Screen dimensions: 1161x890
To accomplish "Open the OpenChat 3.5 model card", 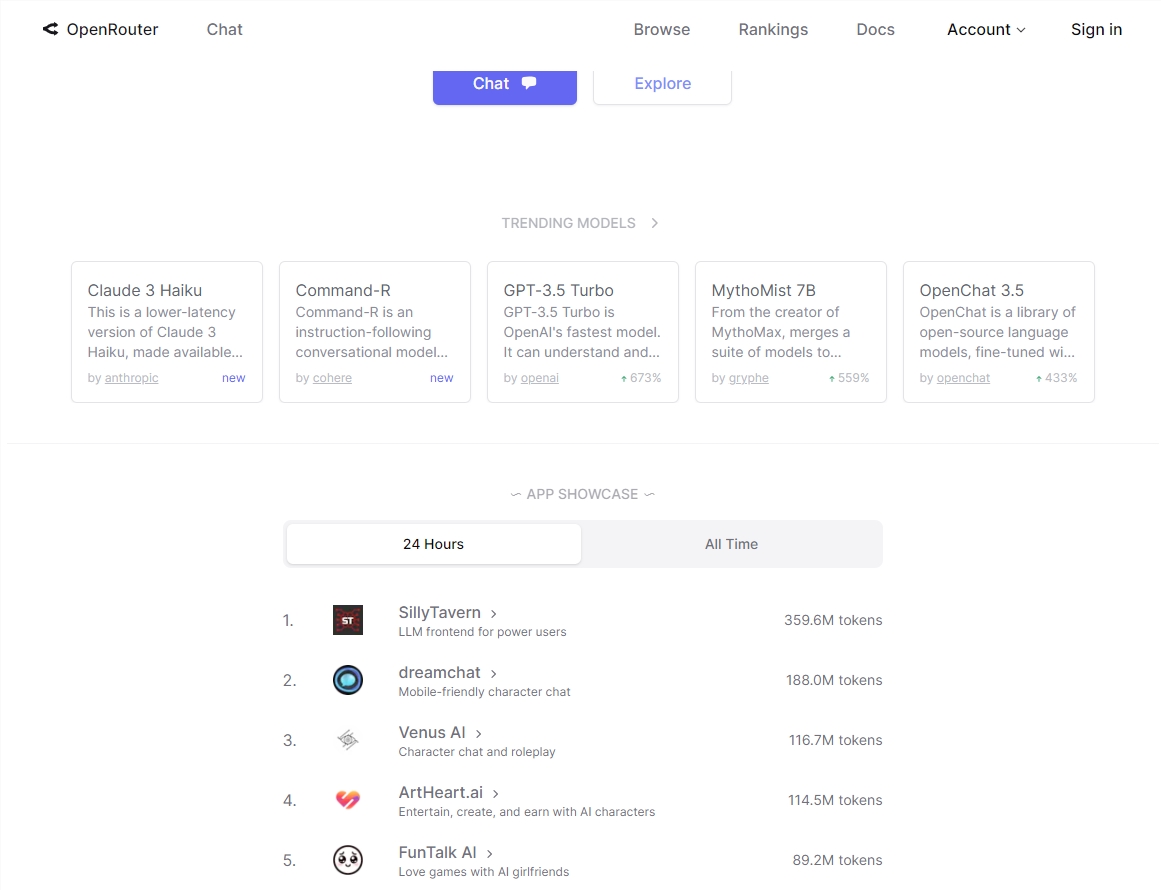I will [x=1000, y=332].
